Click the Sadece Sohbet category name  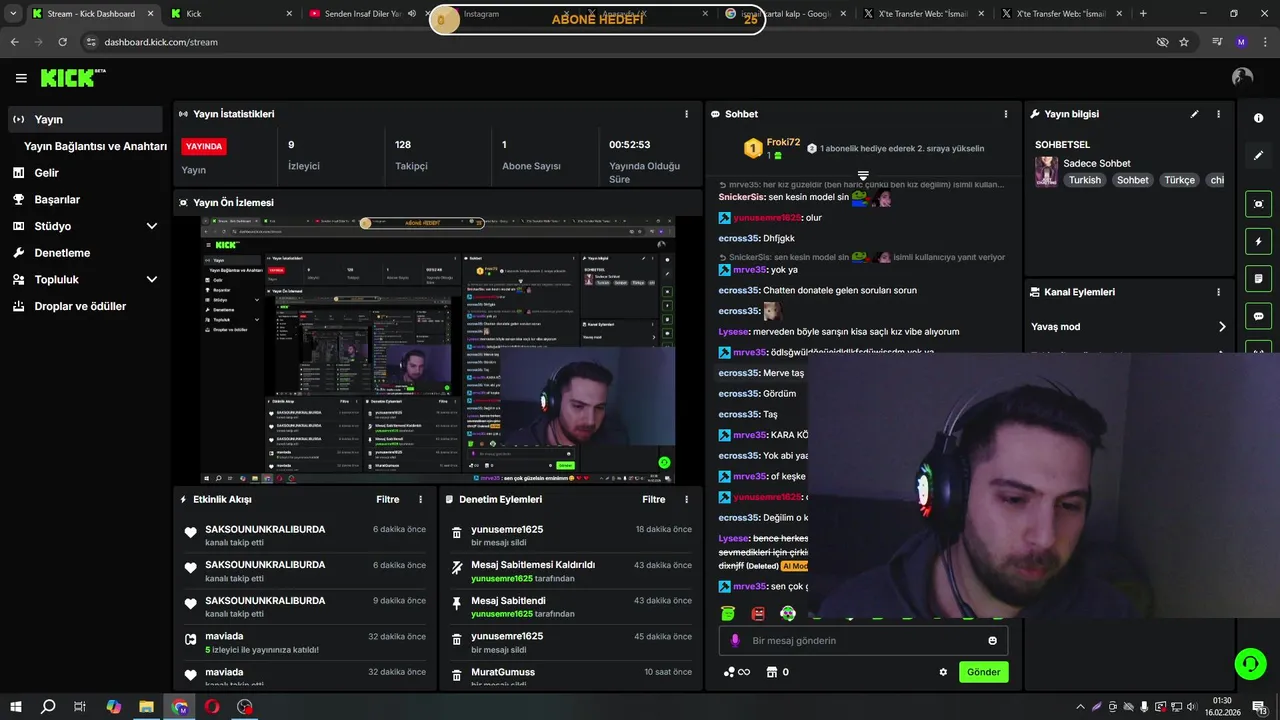pos(1097,163)
